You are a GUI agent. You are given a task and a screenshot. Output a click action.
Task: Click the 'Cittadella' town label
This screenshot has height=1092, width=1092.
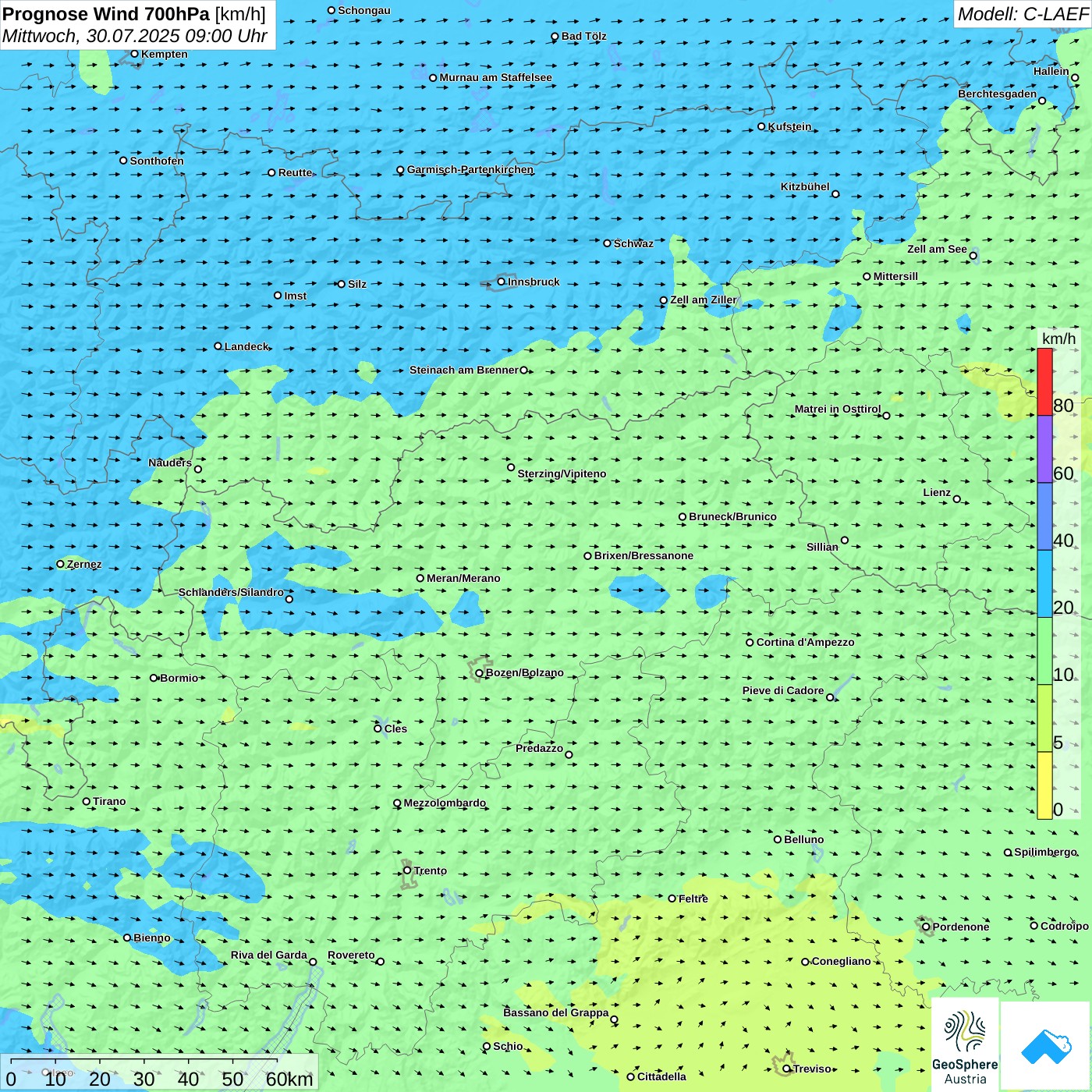(x=661, y=1076)
